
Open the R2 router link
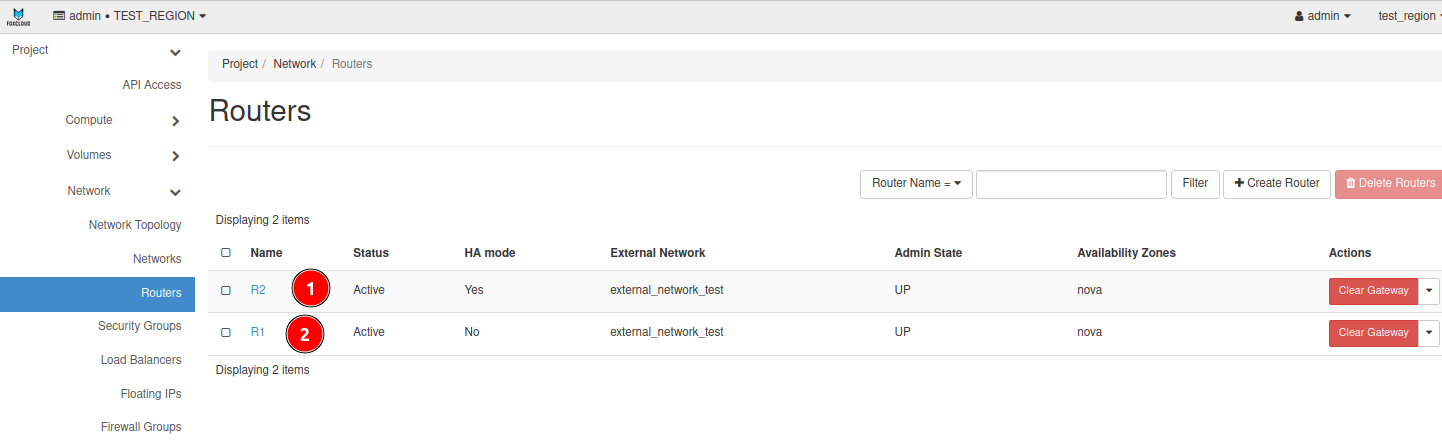tap(258, 290)
